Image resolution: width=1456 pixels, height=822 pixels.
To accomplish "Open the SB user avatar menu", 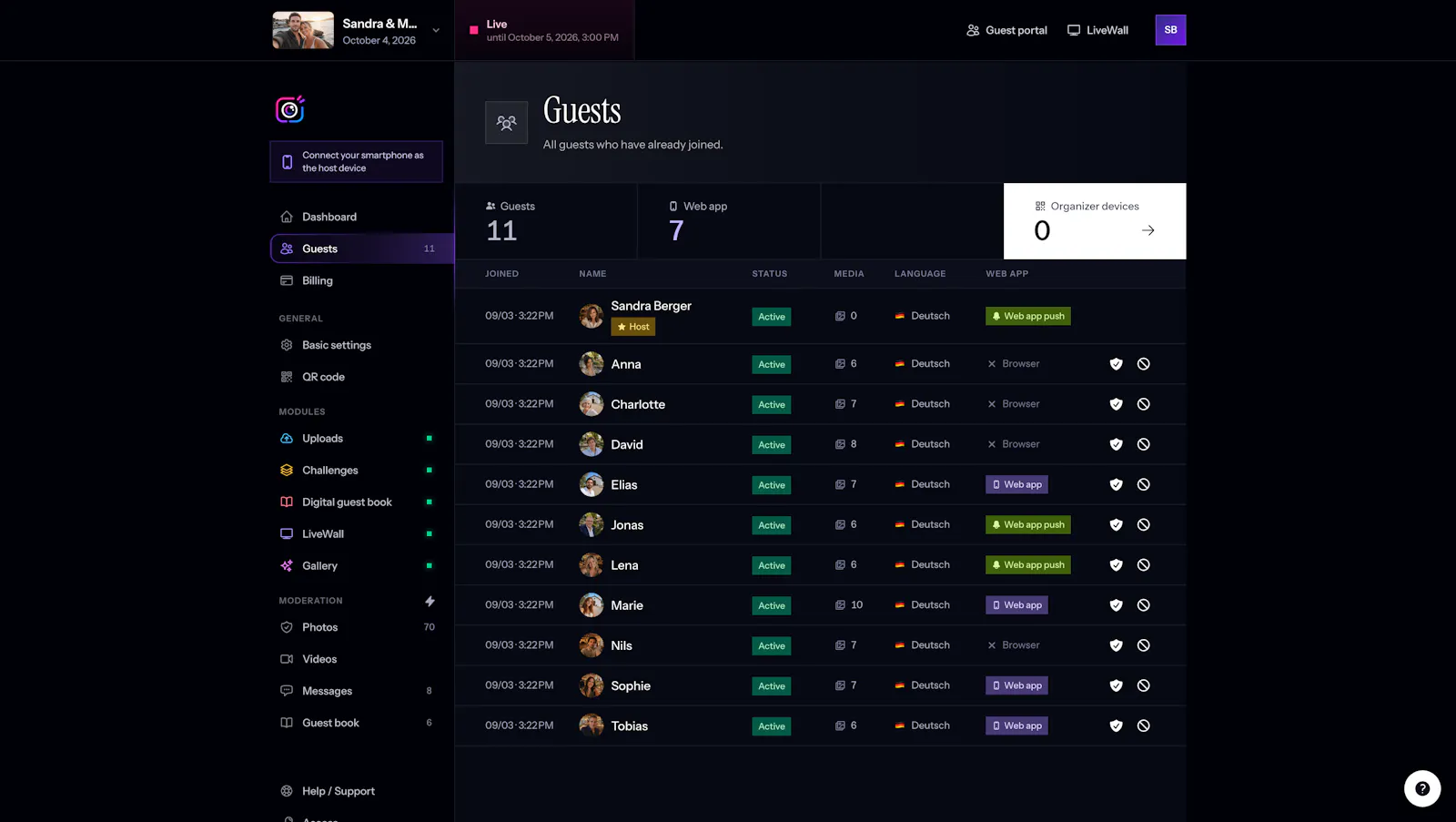I will 1170,30.
